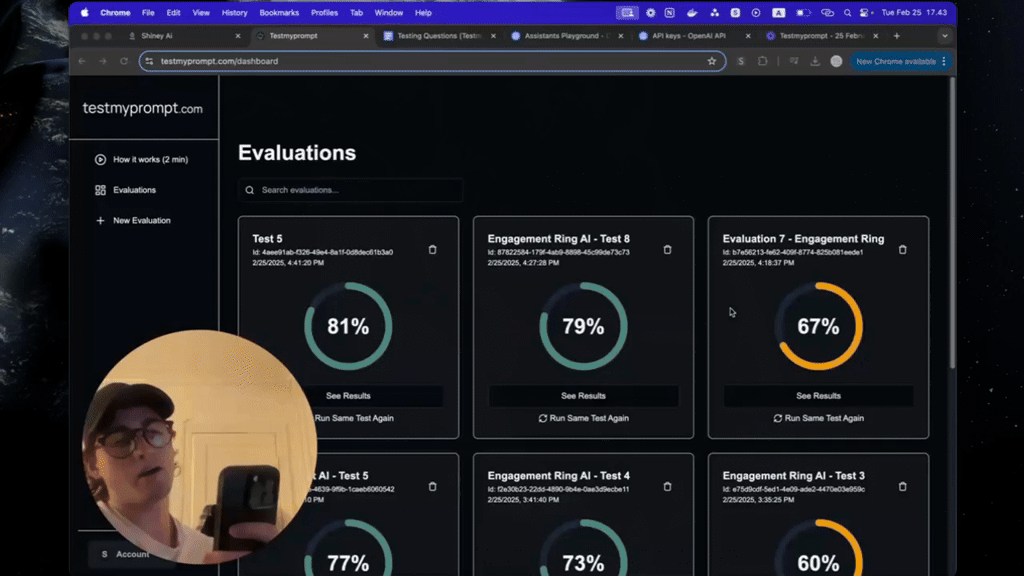Click the 73% score on Test 4 card
1024x576 pixels.
tap(583, 563)
